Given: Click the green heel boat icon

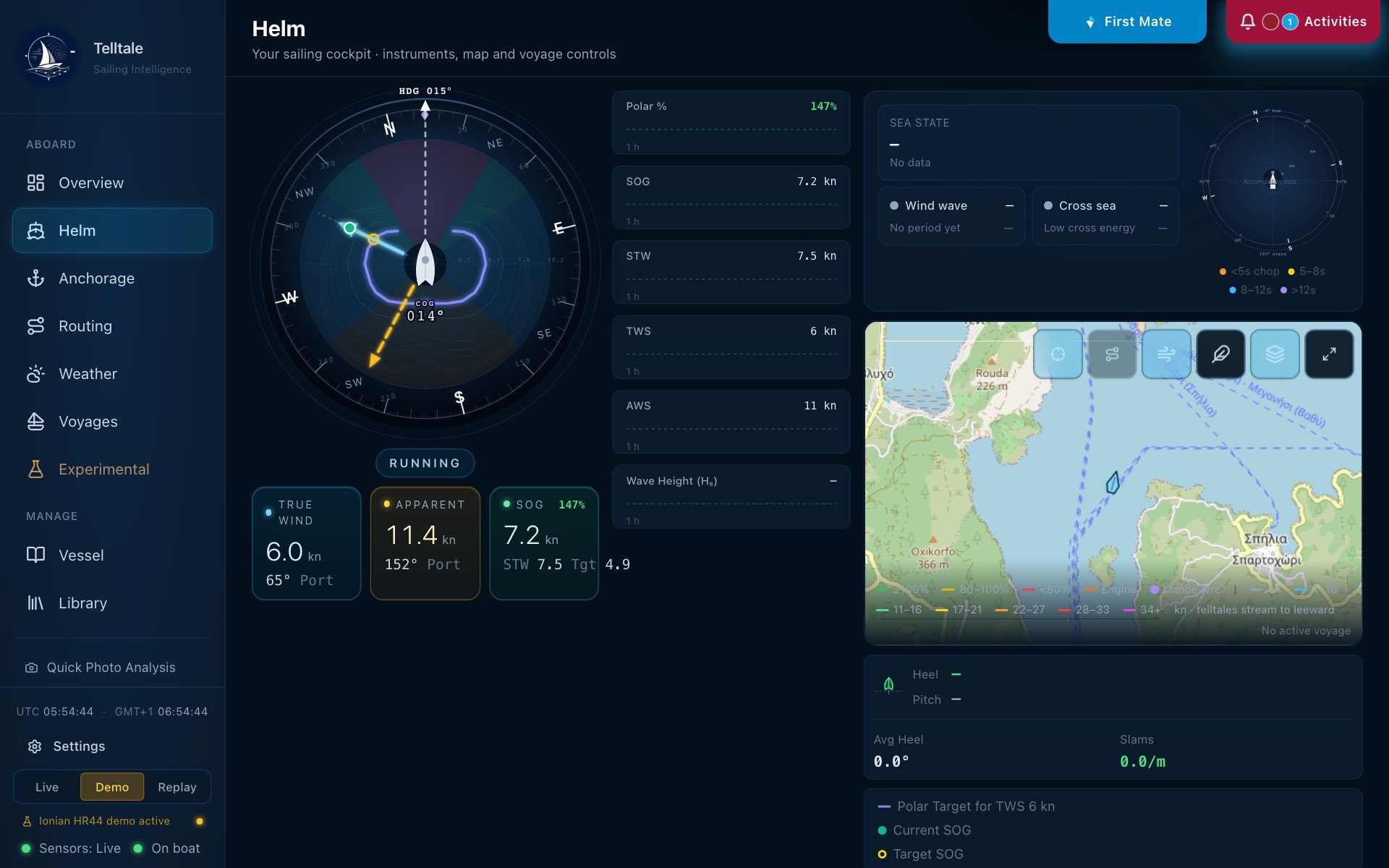Looking at the screenshot, I should tap(888, 684).
